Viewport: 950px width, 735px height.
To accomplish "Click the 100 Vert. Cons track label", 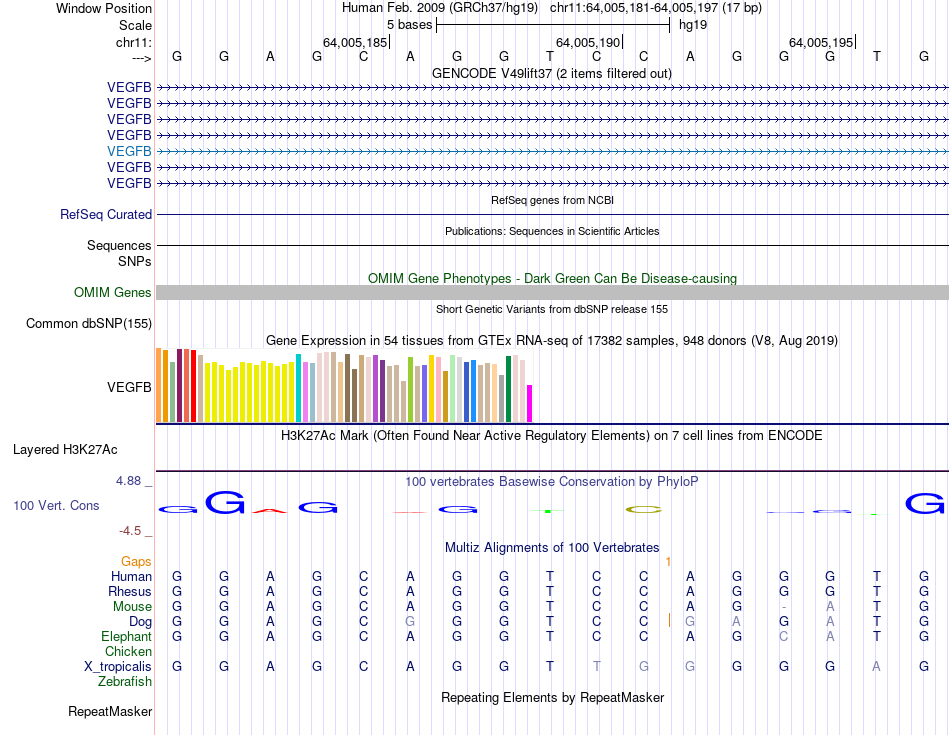I will pos(56,505).
